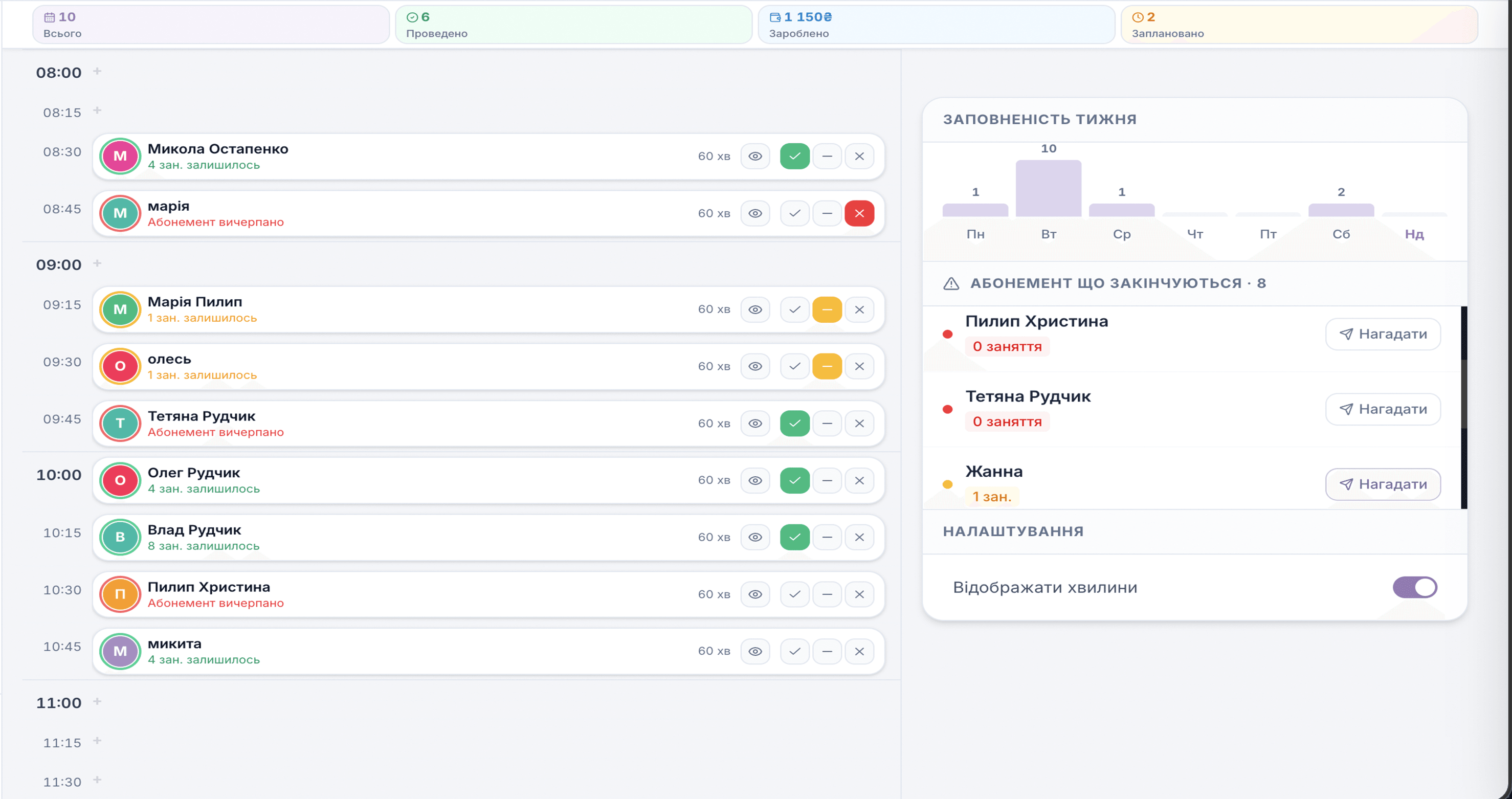Image resolution: width=1512 pixels, height=799 pixels.
Task: Click X icon in олесь row
Action: (859, 366)
